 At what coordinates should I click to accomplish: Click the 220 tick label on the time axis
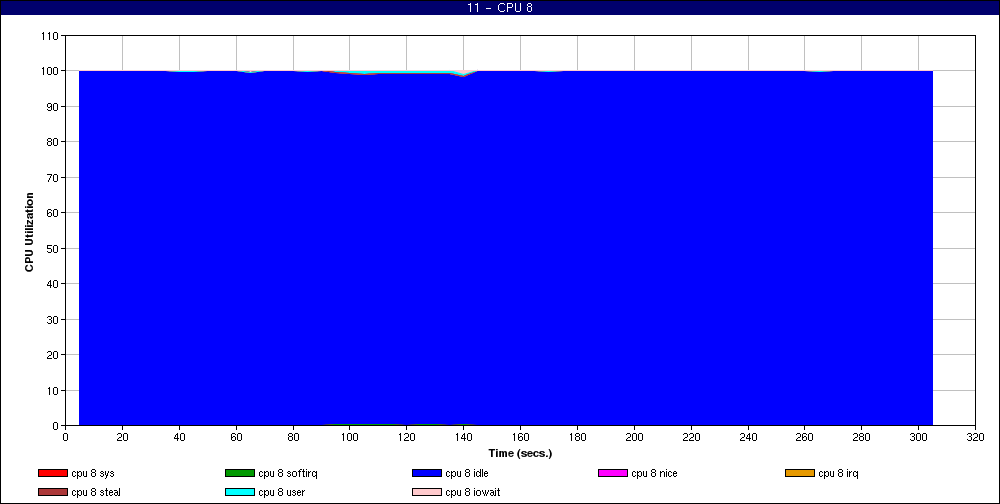tap(691, 437)
